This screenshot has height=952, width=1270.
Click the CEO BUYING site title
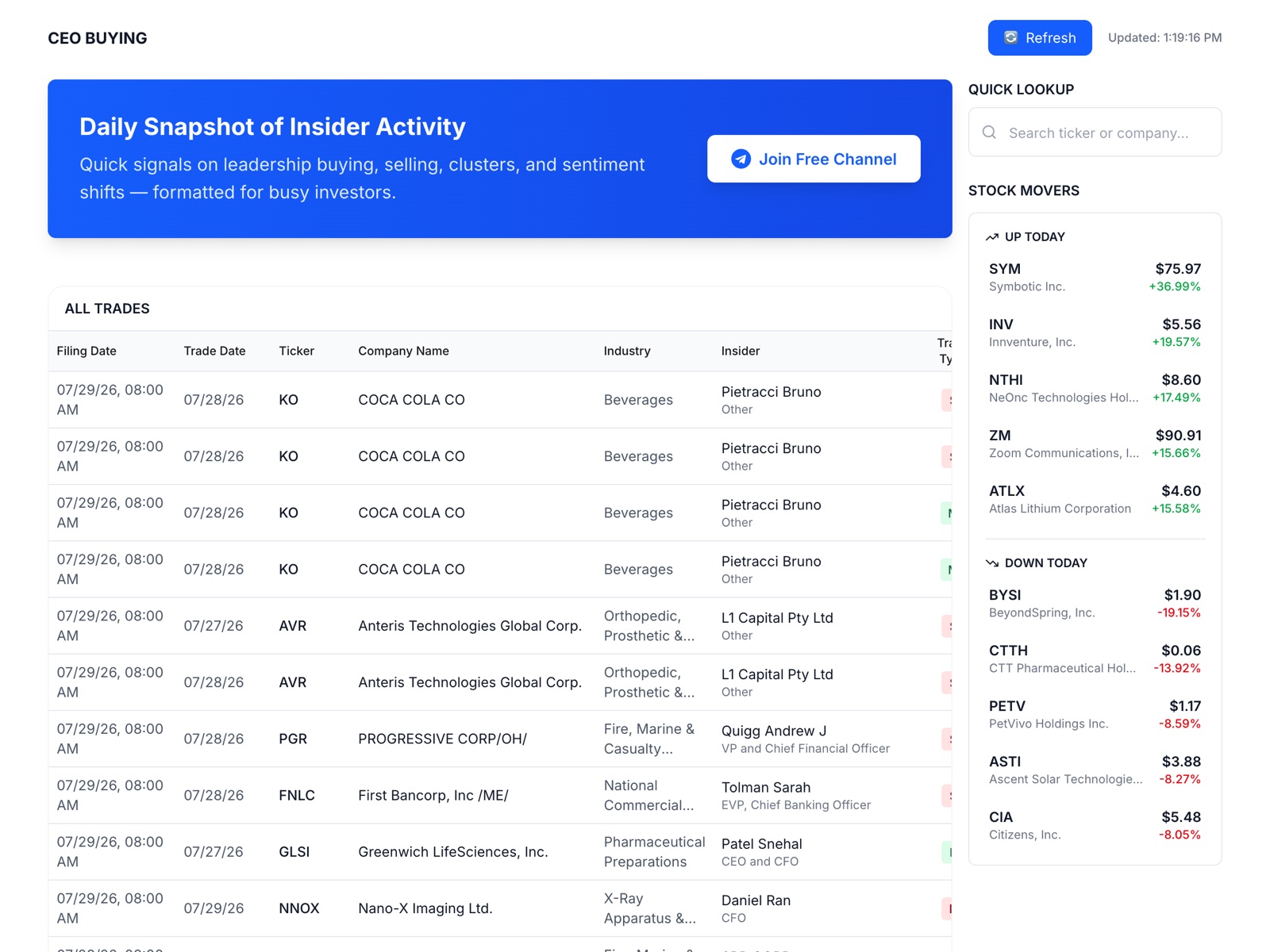(x=98, y=38)
